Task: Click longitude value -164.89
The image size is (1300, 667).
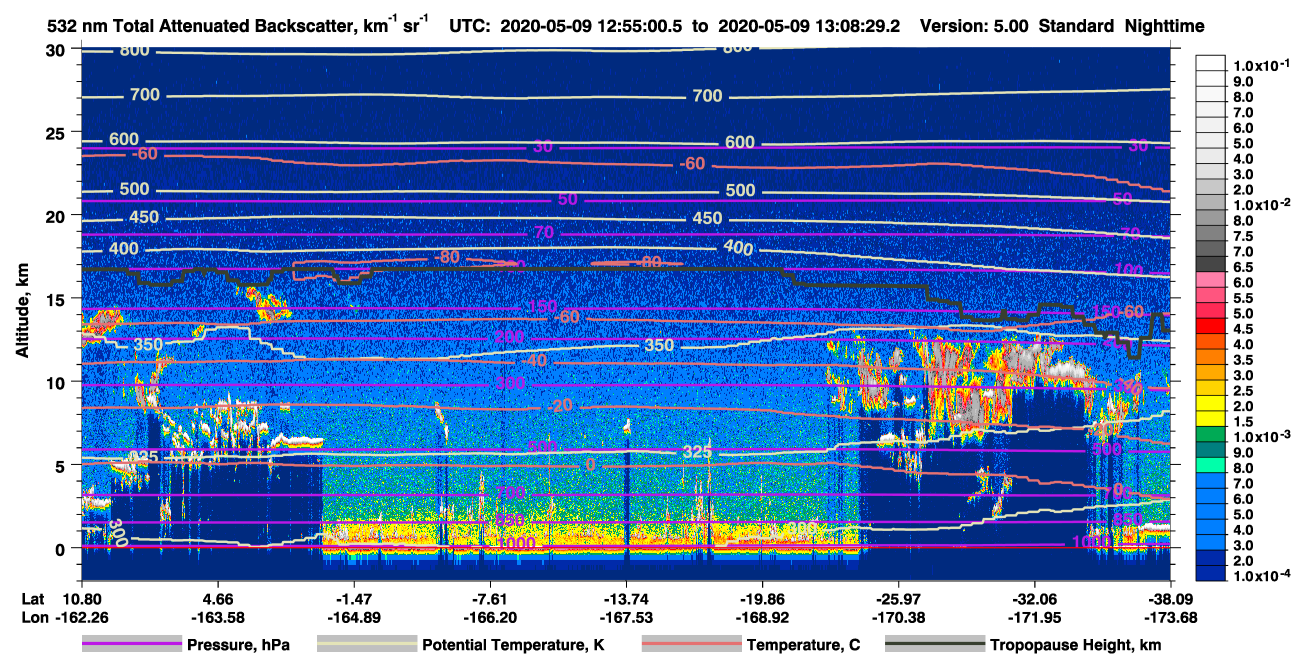Action: coord(352,616)
